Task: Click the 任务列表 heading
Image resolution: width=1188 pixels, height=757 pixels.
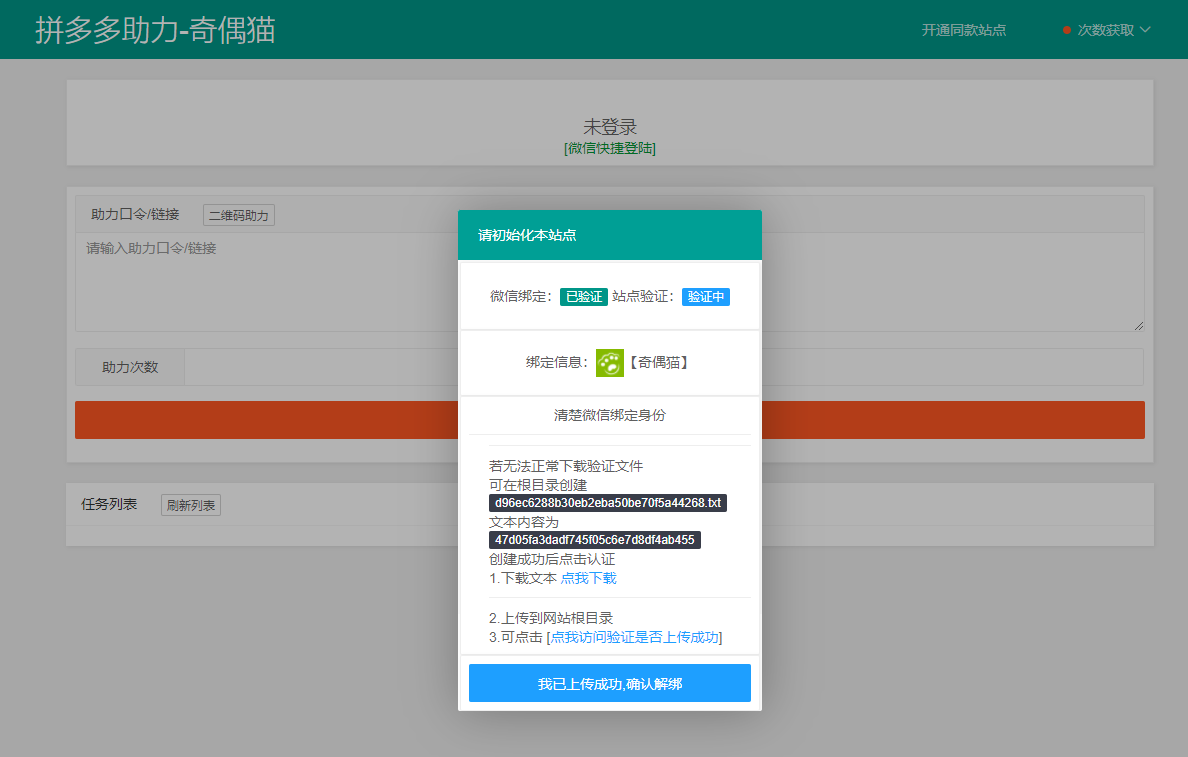Action: pyautogui.click(x=109, y=505)
